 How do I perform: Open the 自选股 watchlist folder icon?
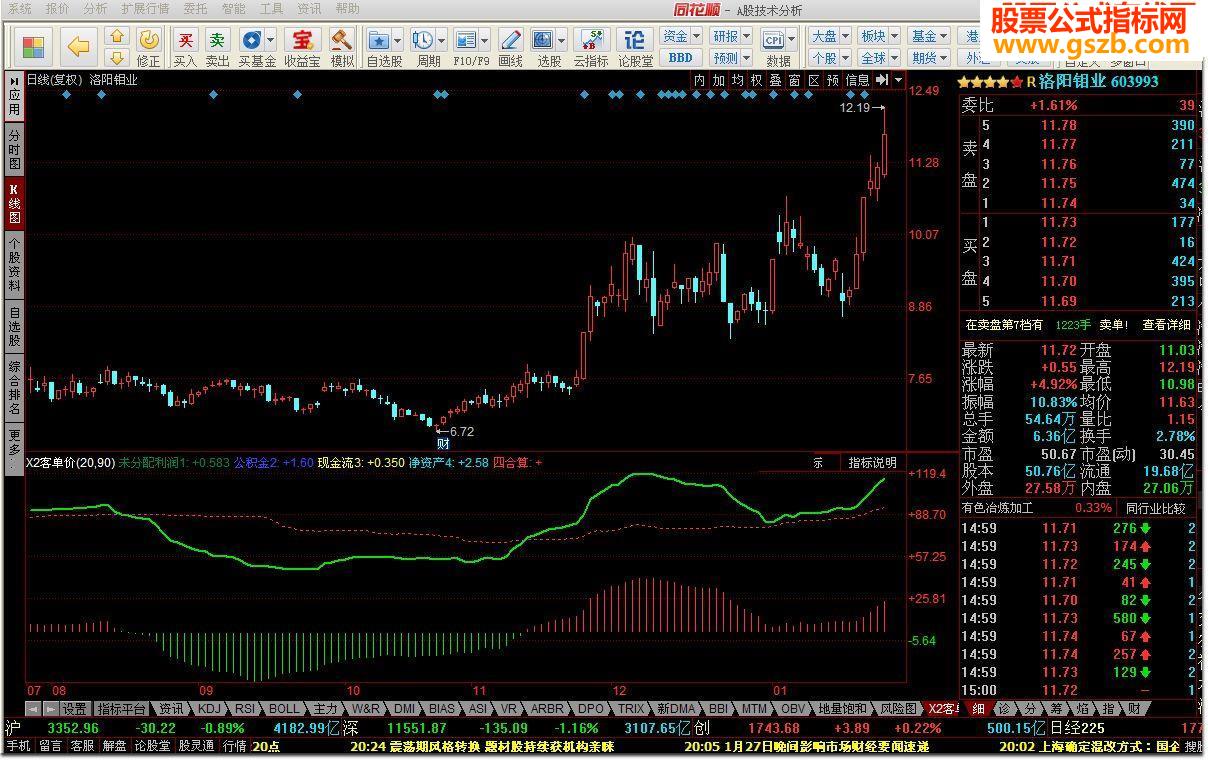[x=379, y=39]
